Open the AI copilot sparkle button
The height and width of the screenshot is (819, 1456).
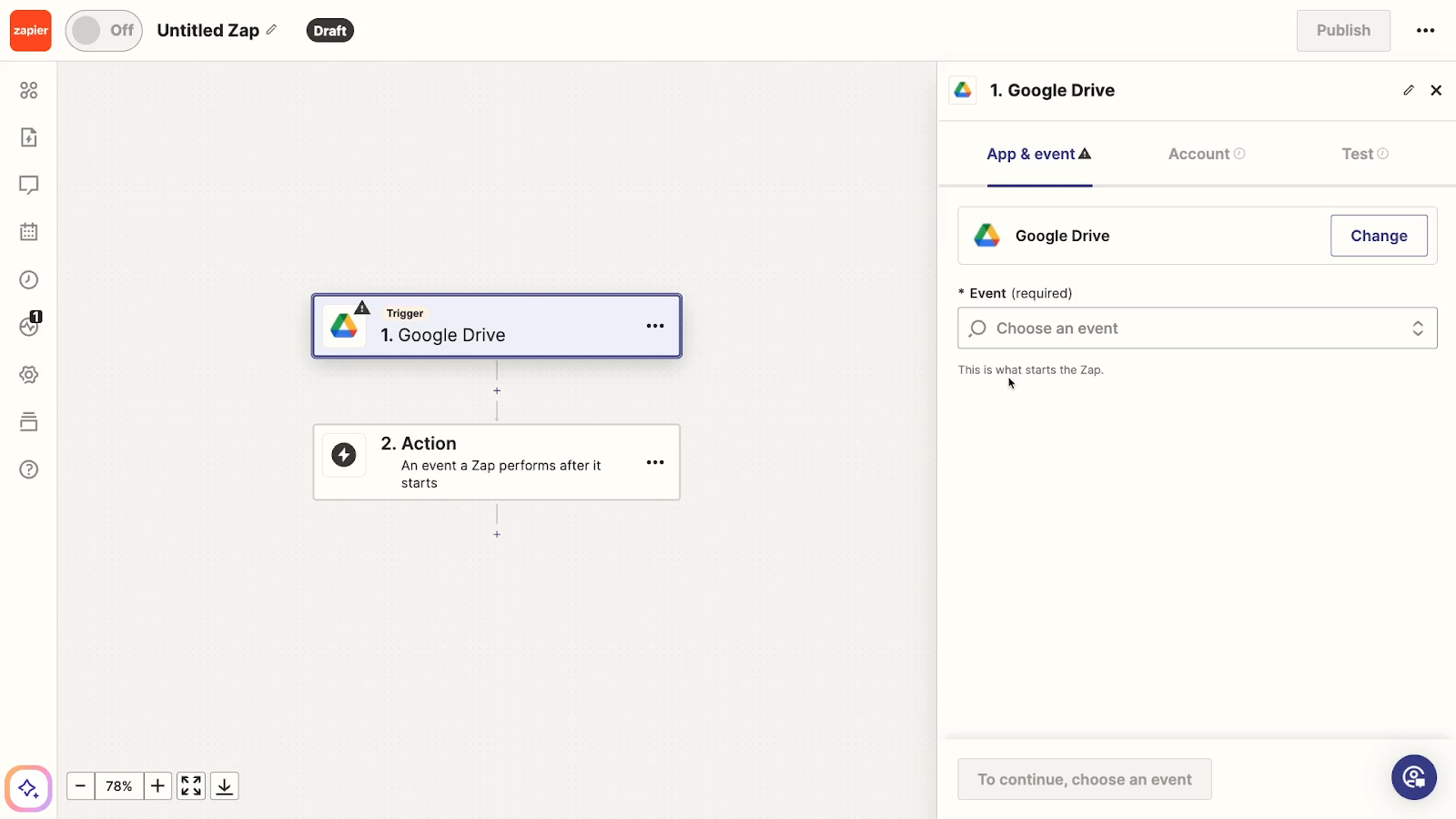(28, 788)
